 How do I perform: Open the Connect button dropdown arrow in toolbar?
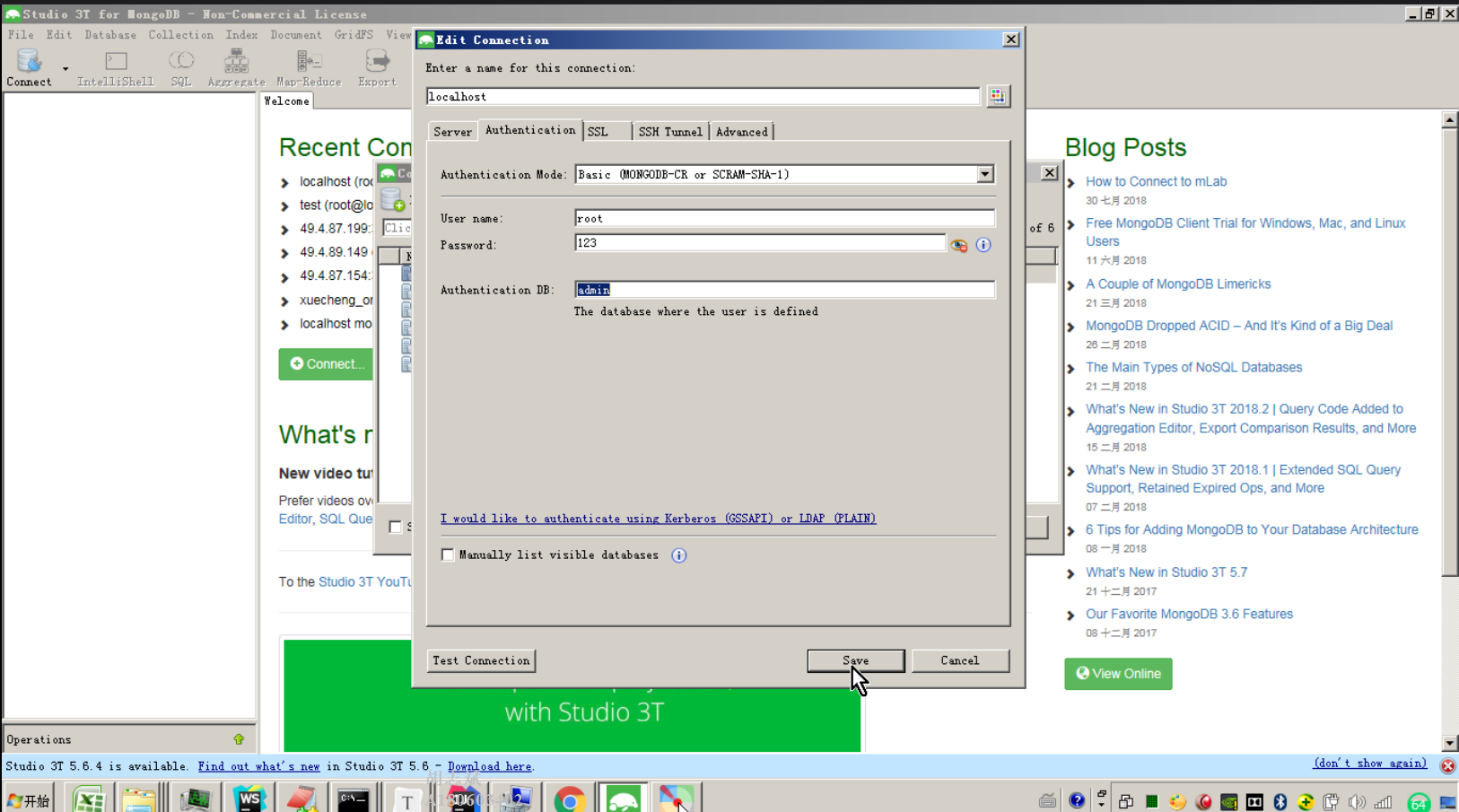[x=66, y=68]
